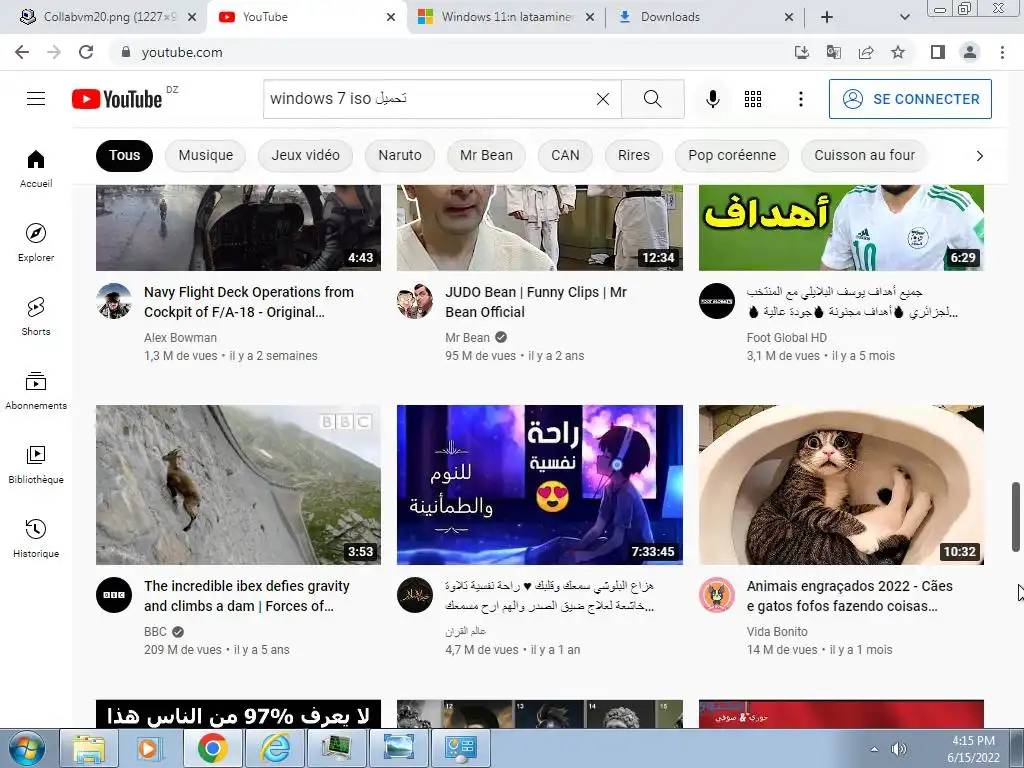Open Windows Explorer from taskbar
1024x768 pixels.
pyautogui.click(x=89, y=748)
